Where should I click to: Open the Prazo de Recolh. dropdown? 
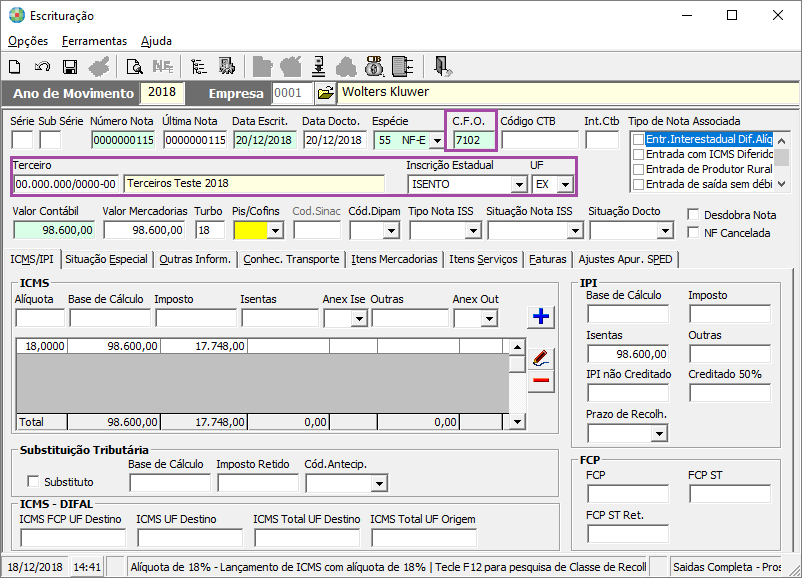660,434
